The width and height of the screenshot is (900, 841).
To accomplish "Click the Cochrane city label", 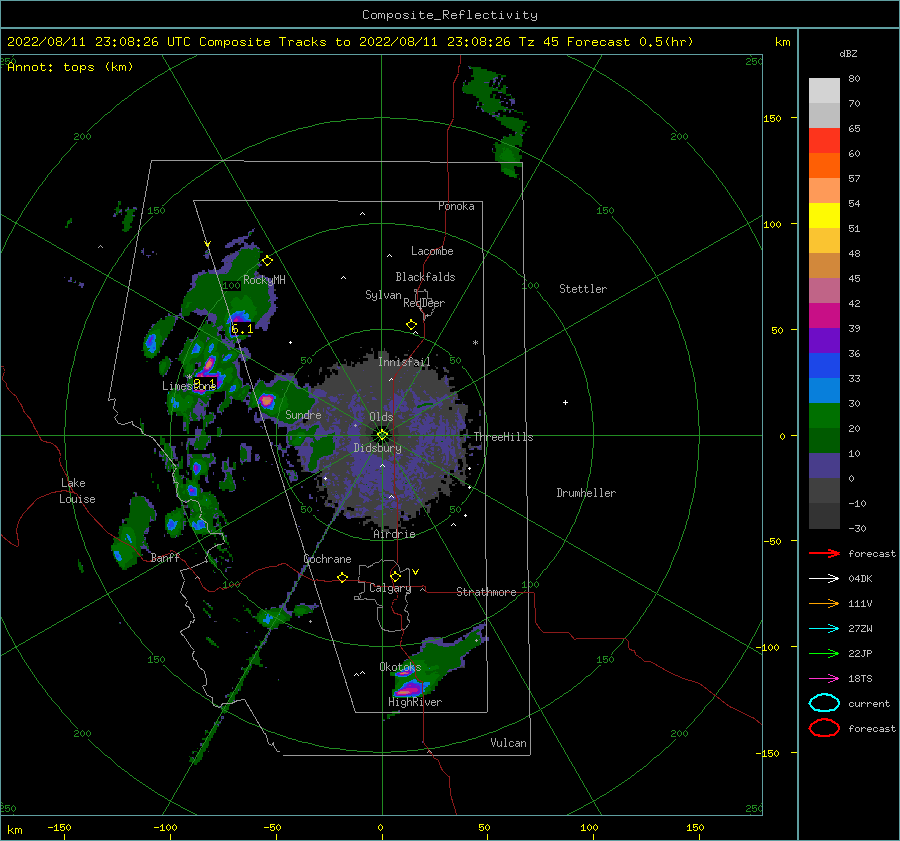I will click(x=327, y=559).
